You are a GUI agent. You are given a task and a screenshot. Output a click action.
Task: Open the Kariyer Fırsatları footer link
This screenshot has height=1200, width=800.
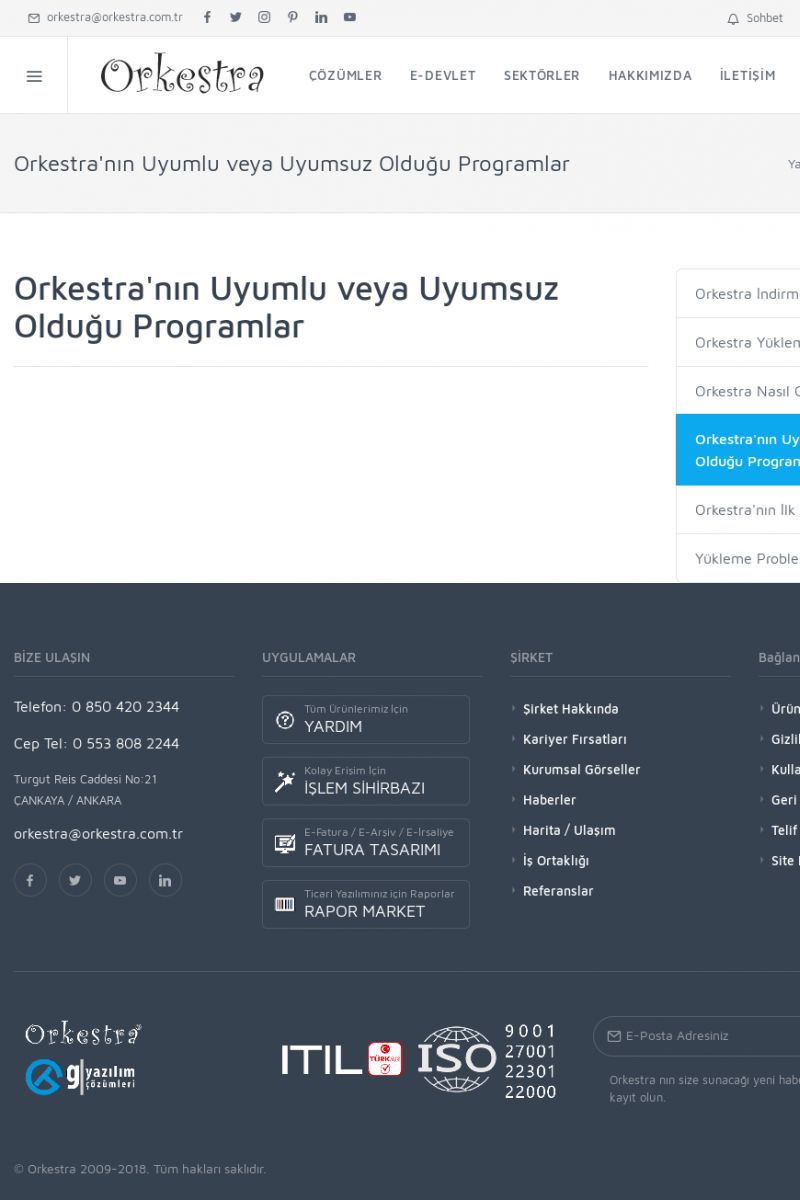574,739
